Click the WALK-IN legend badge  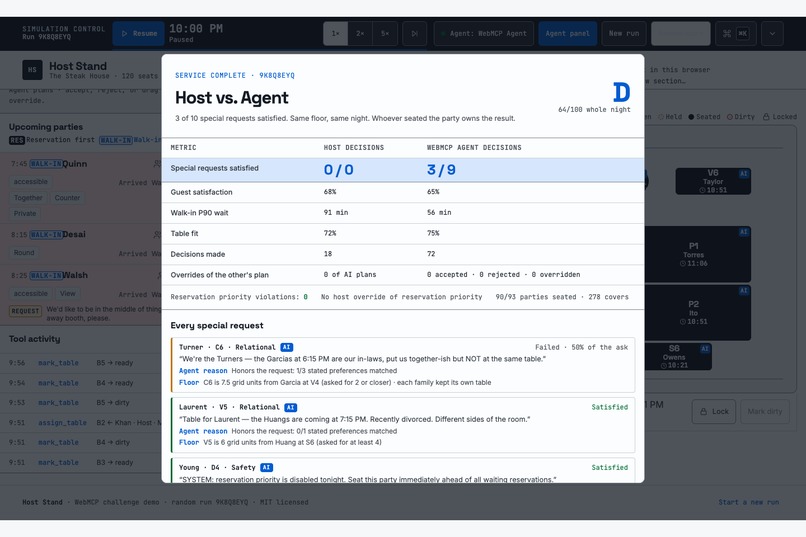tap(116, 140)
